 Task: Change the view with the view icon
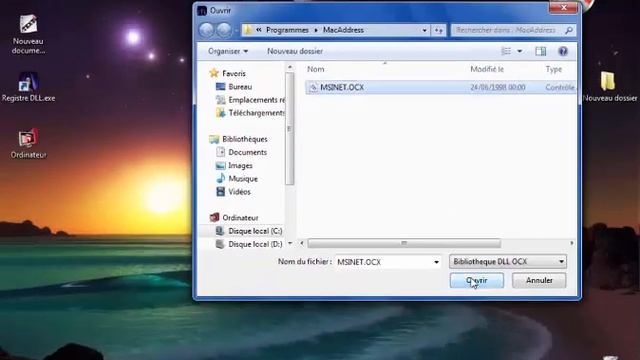(506, 51)
